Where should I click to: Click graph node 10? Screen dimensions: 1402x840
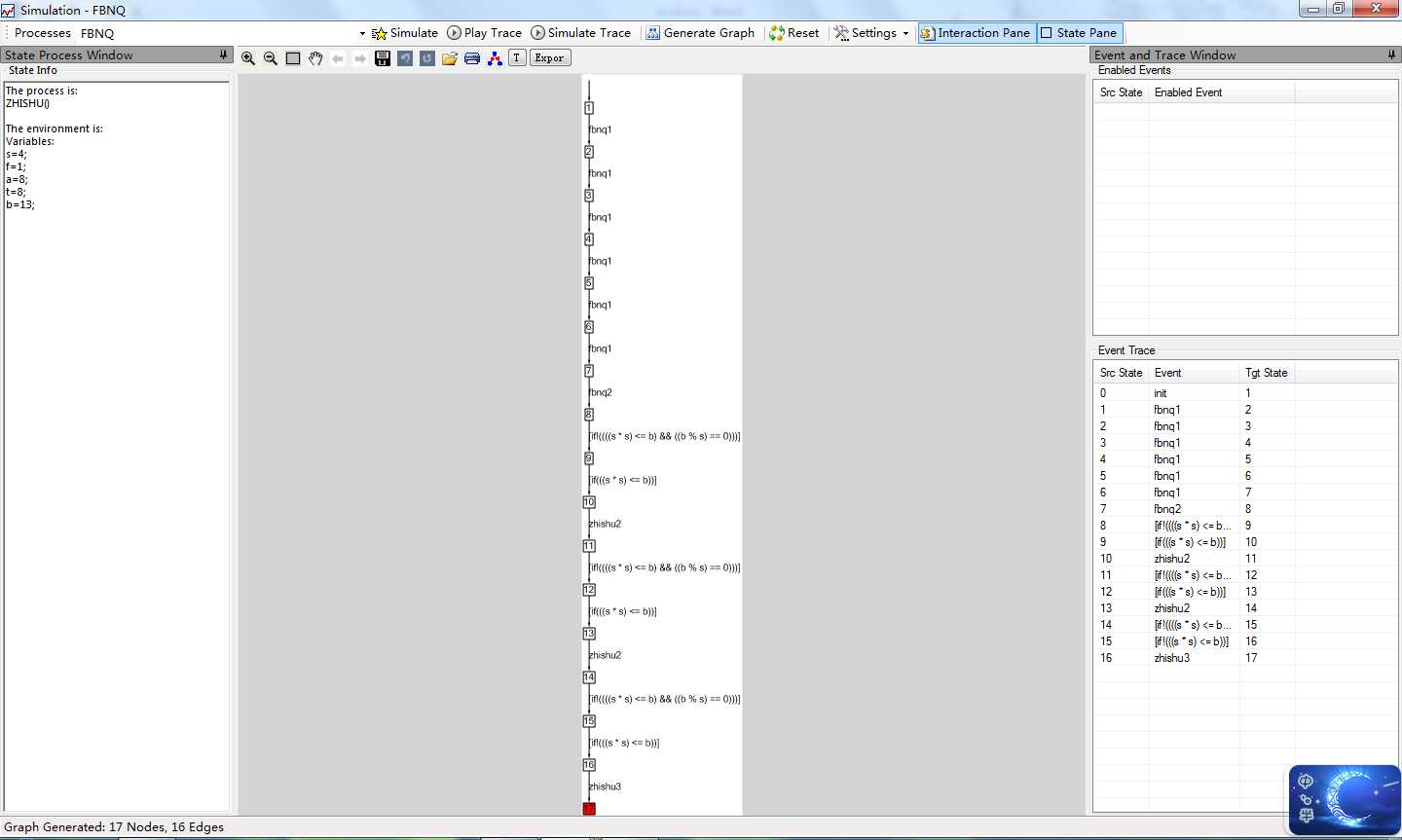[589, 502]
